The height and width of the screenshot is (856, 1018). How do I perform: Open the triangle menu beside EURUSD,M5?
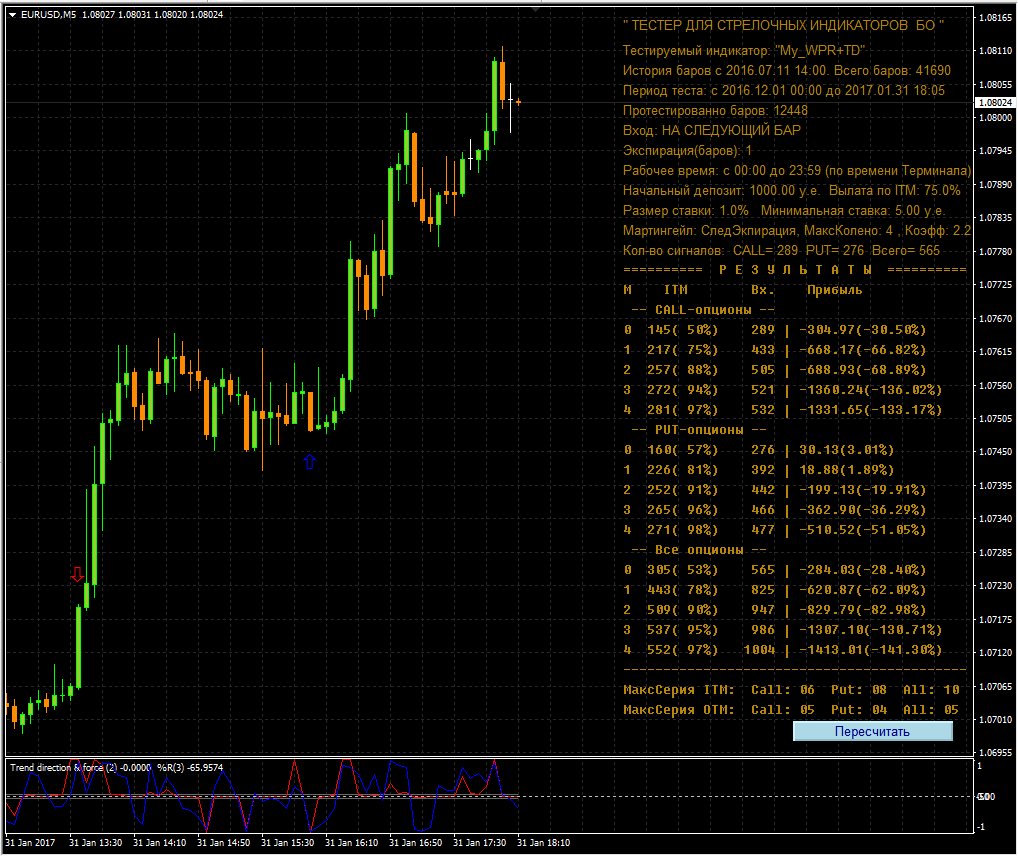tap(12, 15)
